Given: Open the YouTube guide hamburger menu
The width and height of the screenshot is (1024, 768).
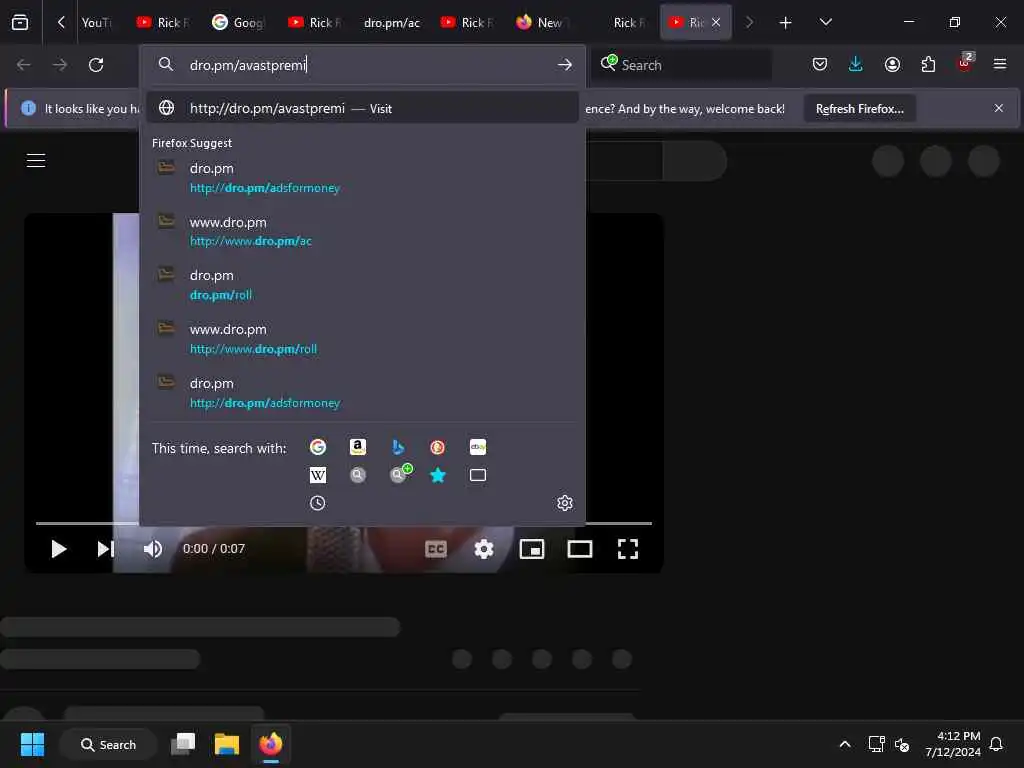Looking at the screenshot, I should (x=36, y=160).
